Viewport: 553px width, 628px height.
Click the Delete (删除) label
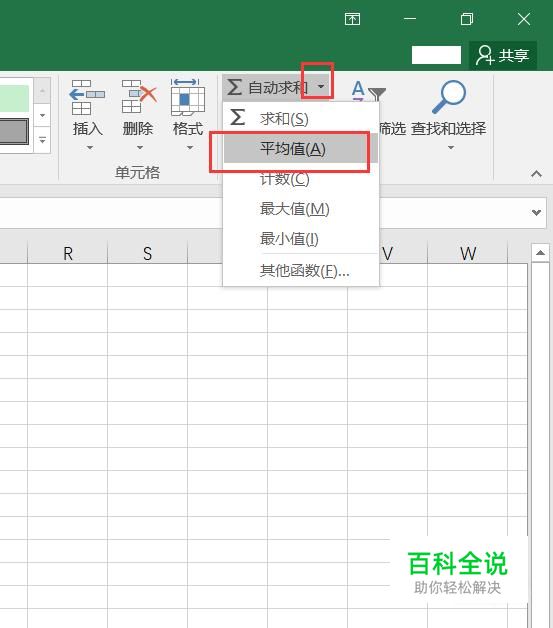click(x=138, y=129)
